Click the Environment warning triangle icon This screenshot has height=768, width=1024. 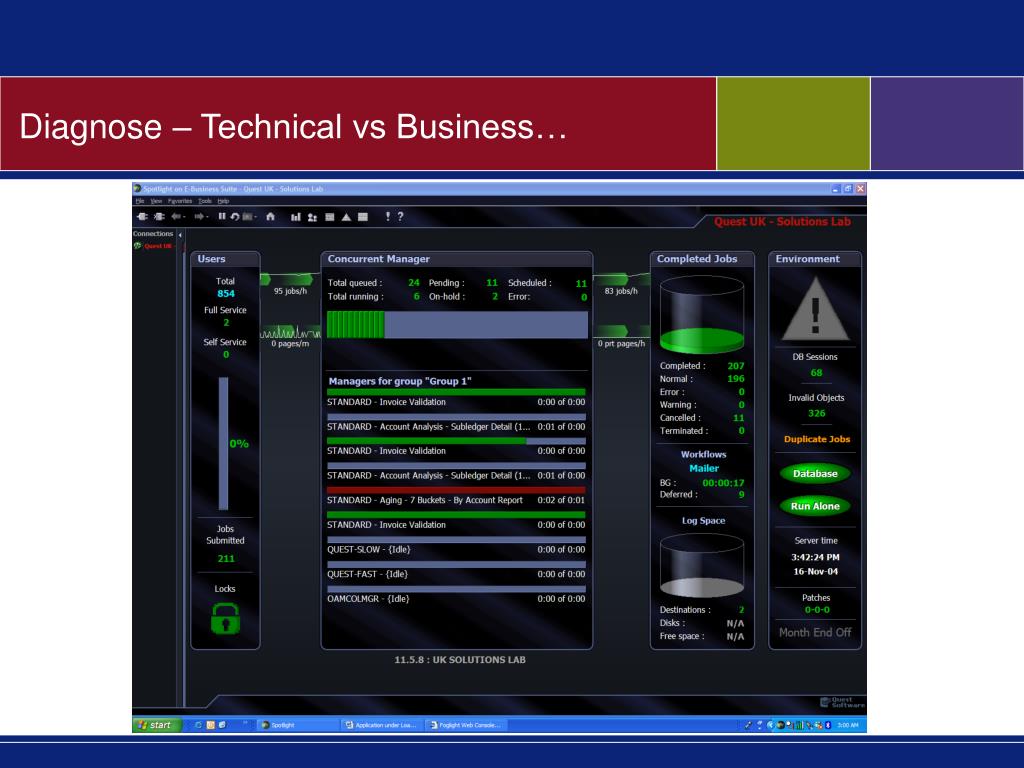click(x=815, y=310)
